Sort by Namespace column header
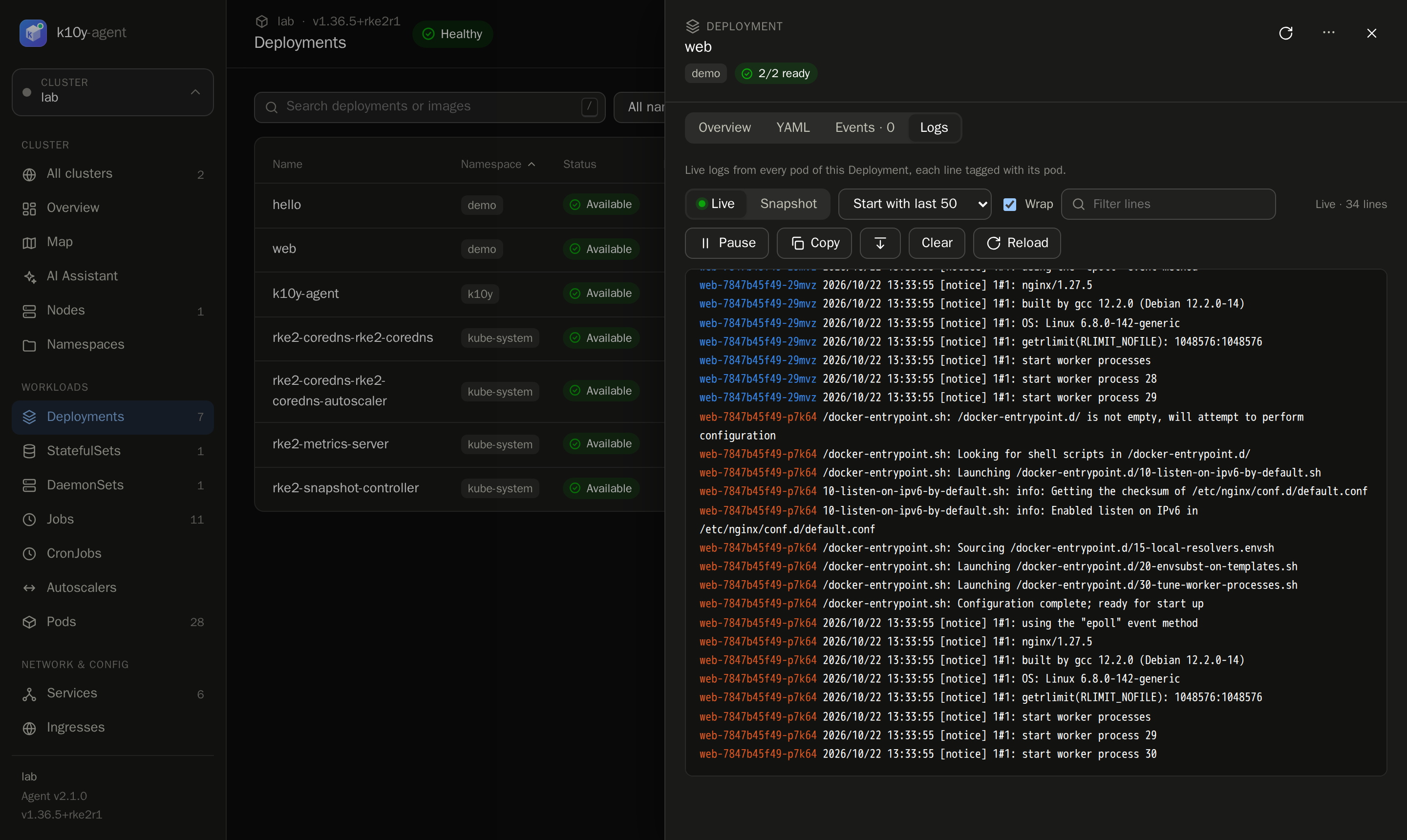Screen dimensions: 1407x840 pyautogui.click(x=498, y=164)
